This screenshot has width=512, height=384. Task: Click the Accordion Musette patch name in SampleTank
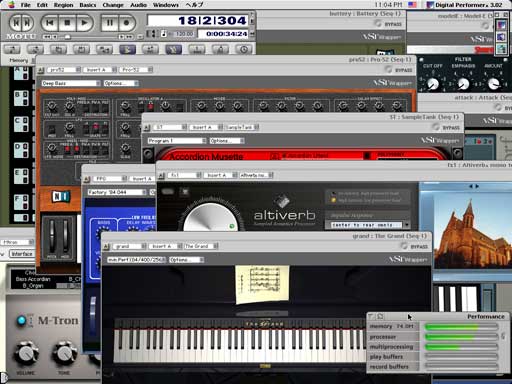tap(206, 156)
